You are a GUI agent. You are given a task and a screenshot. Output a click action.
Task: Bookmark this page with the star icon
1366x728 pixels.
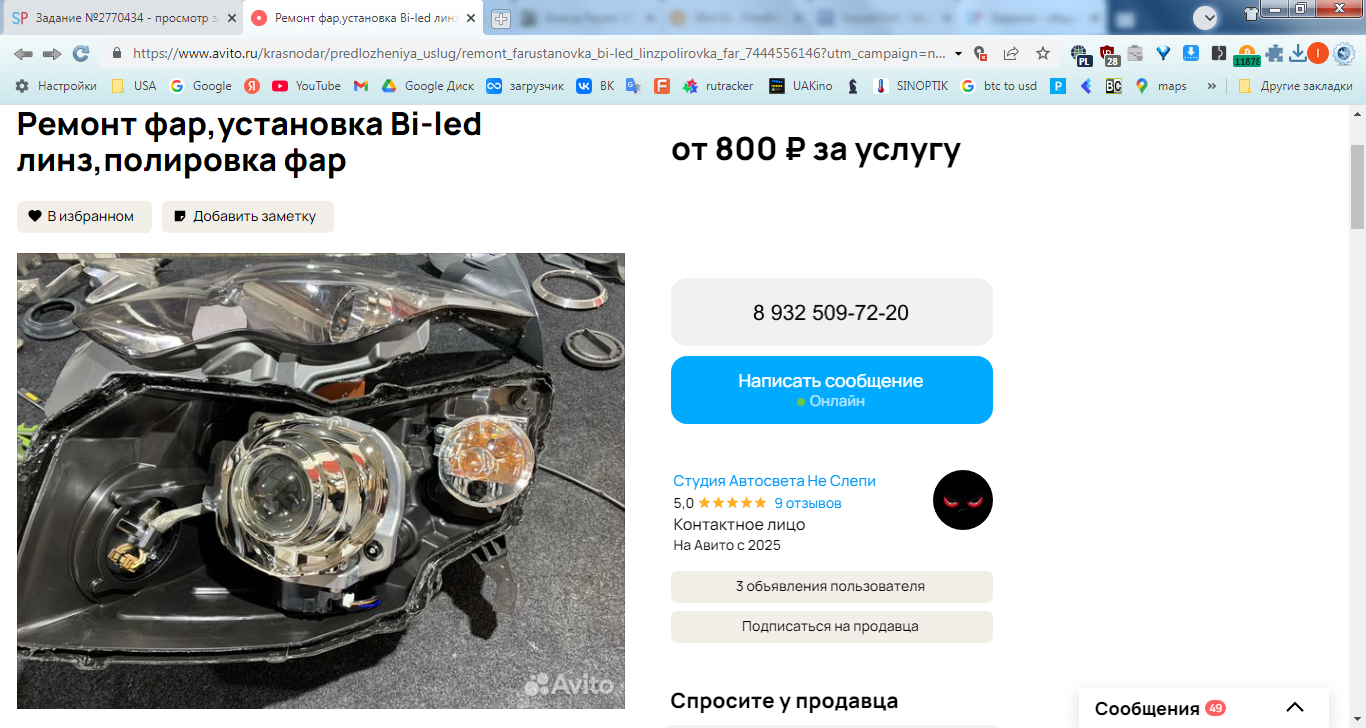(1043, 54)
